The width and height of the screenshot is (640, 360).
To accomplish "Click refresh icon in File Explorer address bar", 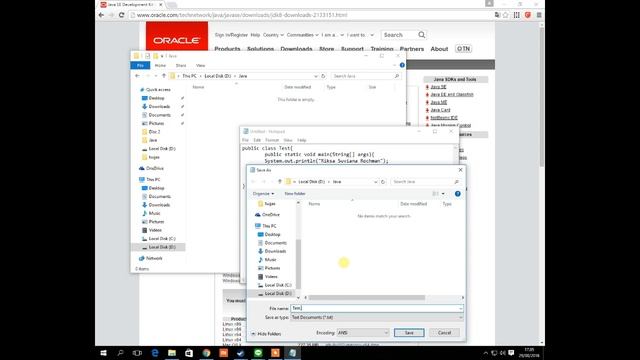I will [x=323, y=76].
